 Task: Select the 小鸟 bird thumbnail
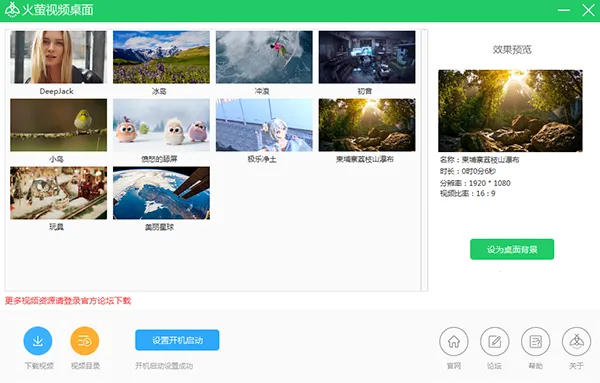pyautogui.click(x=59, y=125)
